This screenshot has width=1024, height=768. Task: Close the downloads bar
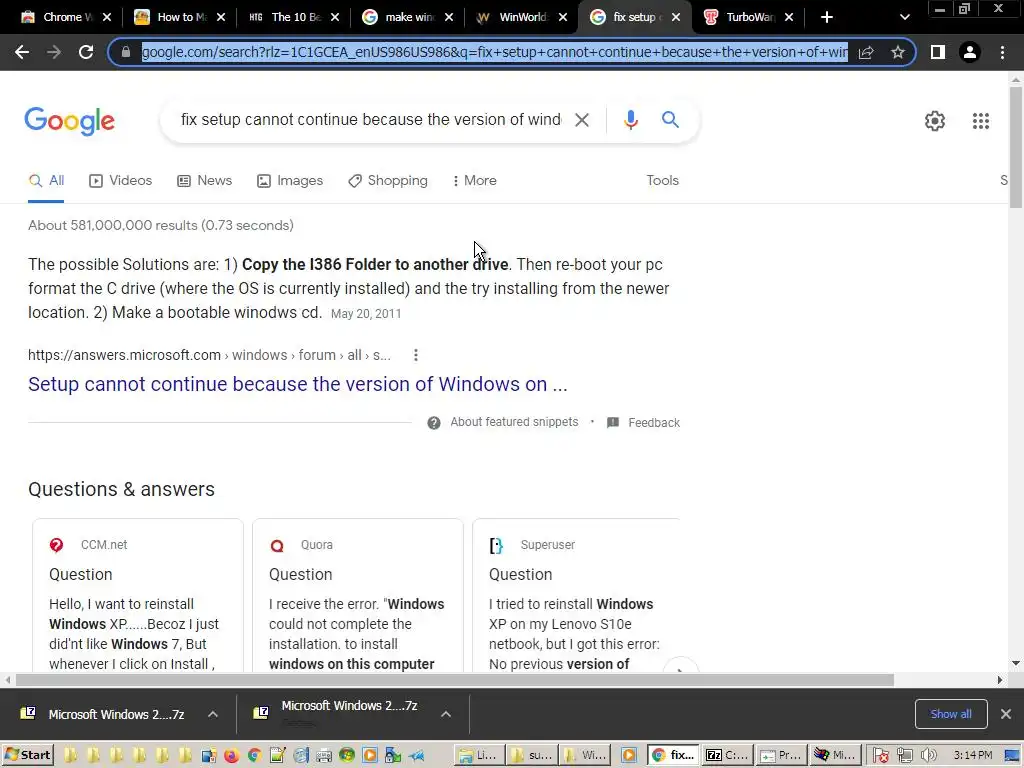(1006, 714)
